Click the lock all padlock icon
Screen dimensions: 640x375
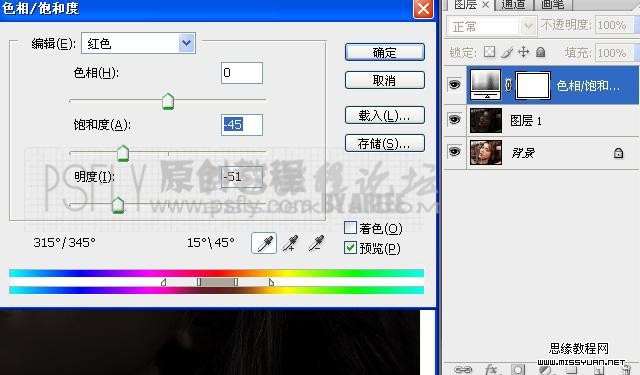(540, 52)
